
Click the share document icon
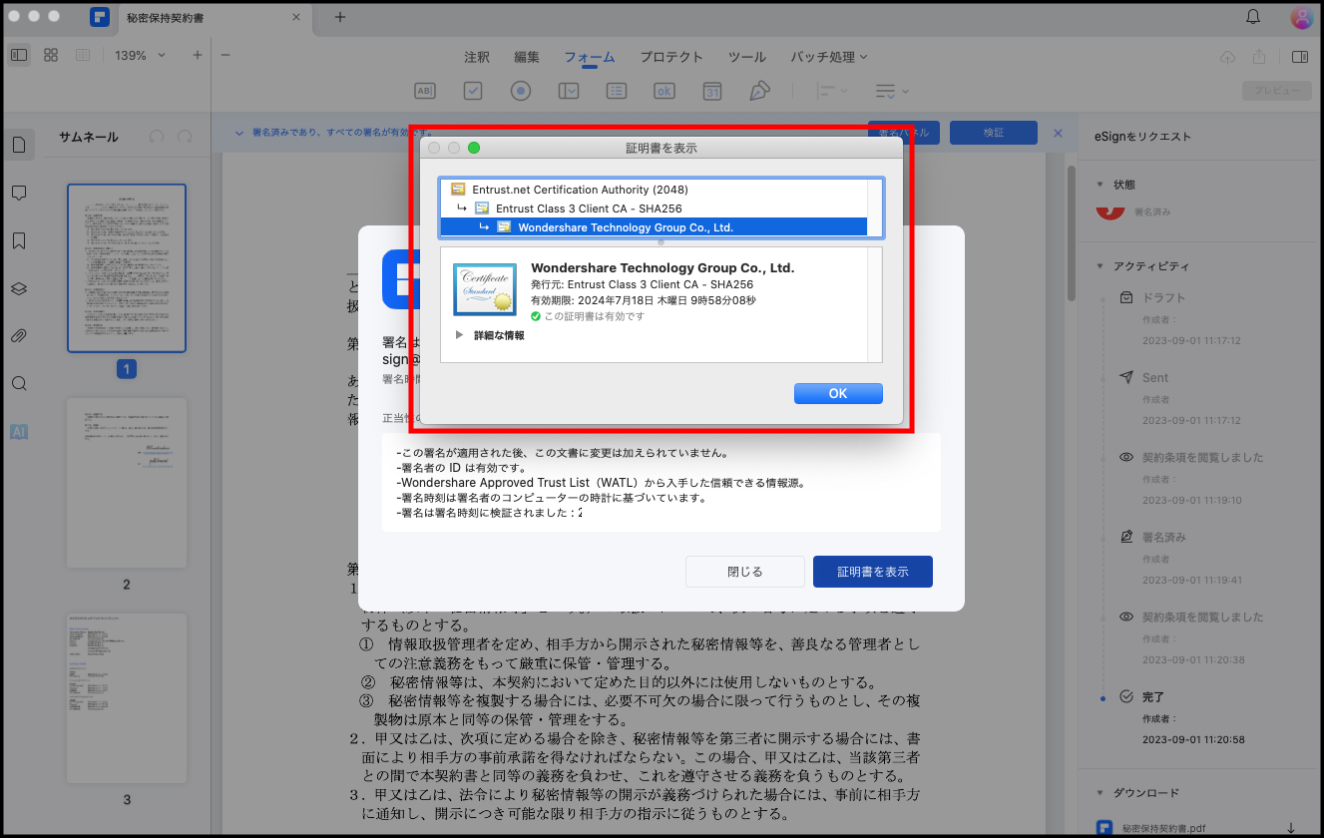pos(1259,57)
